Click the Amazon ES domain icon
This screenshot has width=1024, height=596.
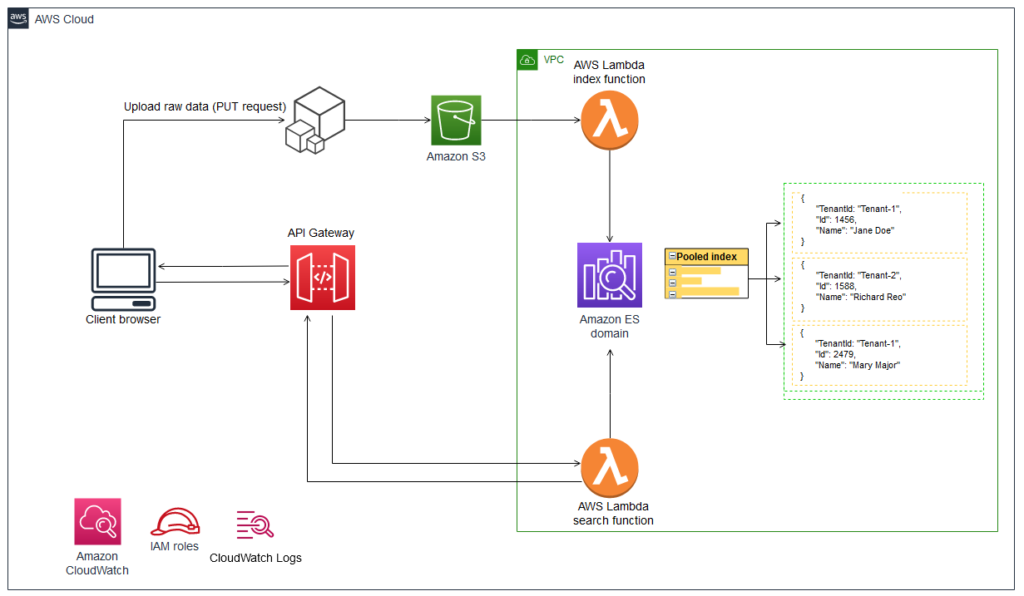tap(609, 275)
